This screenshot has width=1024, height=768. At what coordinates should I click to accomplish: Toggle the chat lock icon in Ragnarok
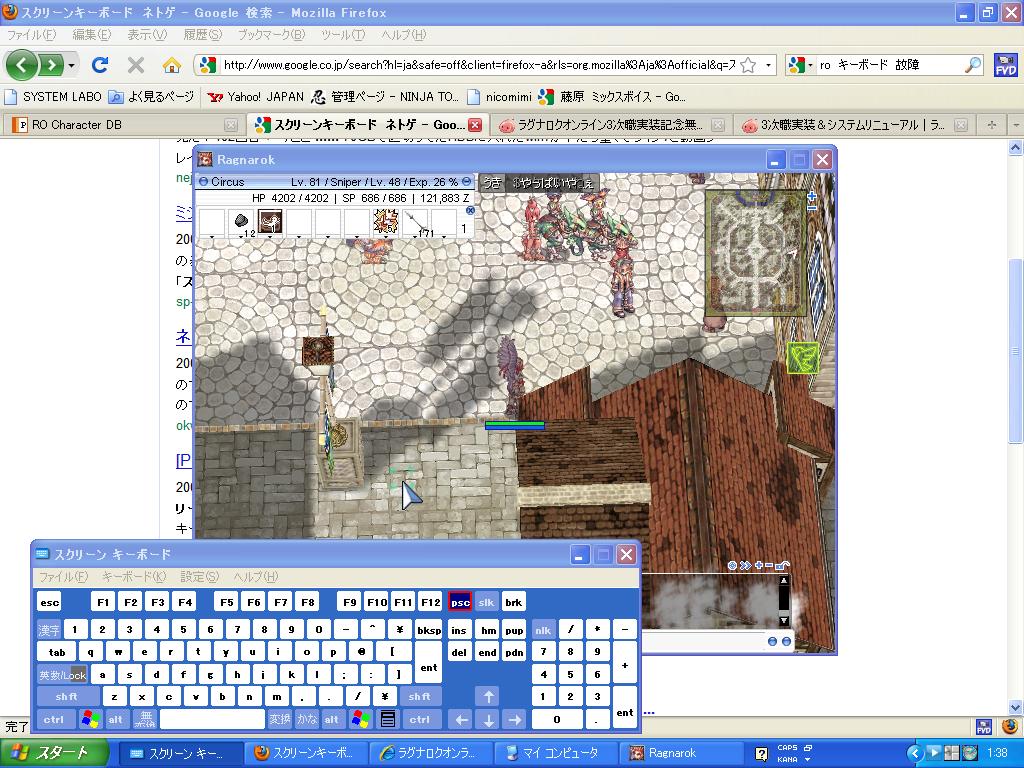click(783, 565)
